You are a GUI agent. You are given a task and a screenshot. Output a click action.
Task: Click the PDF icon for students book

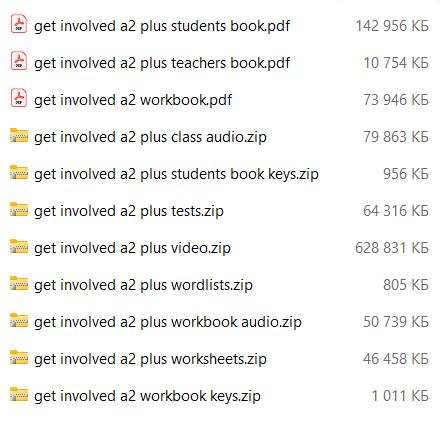[x=19, y=24]
